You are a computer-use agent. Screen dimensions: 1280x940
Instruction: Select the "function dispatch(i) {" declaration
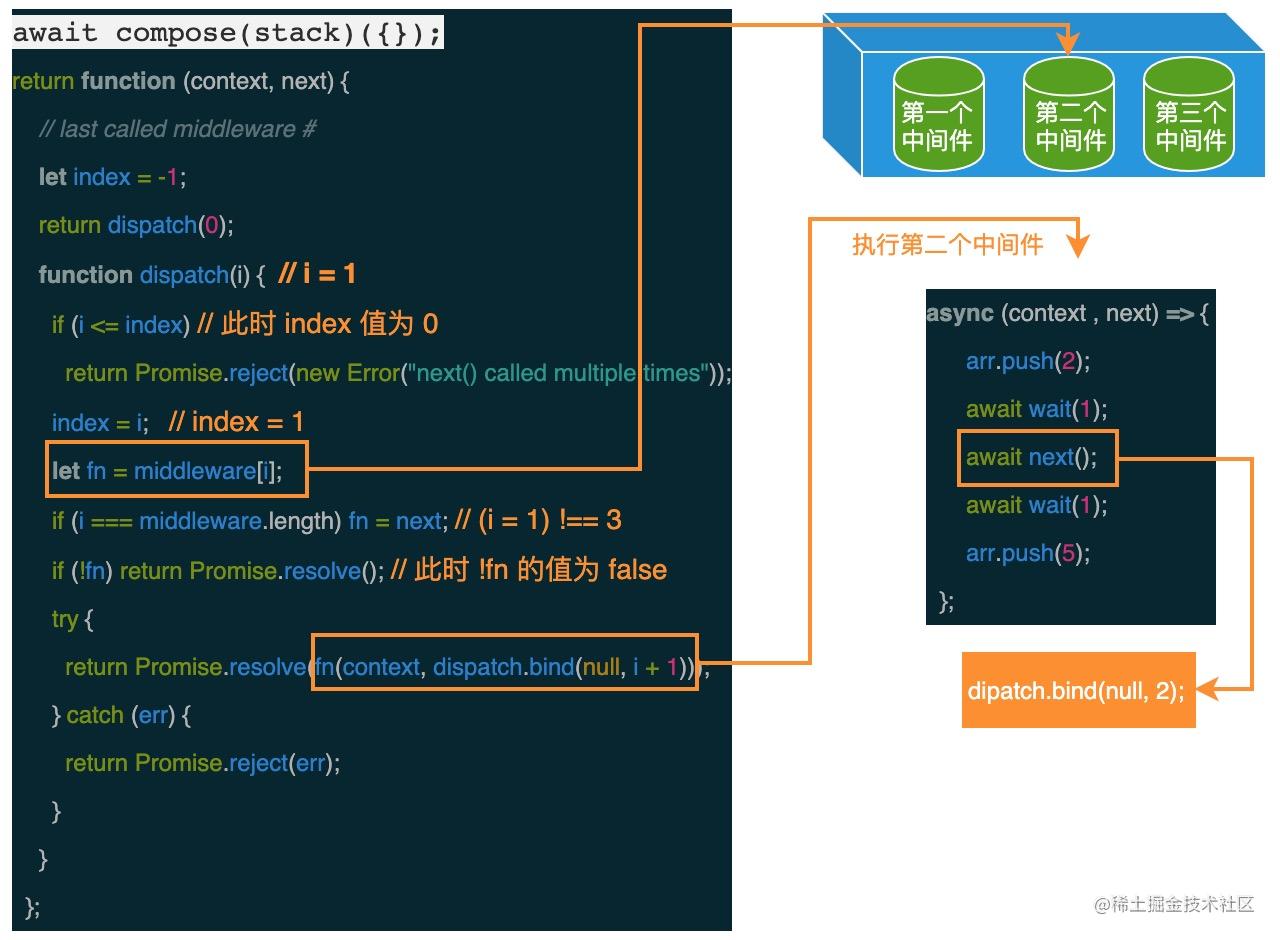click(x=151, y=274)
